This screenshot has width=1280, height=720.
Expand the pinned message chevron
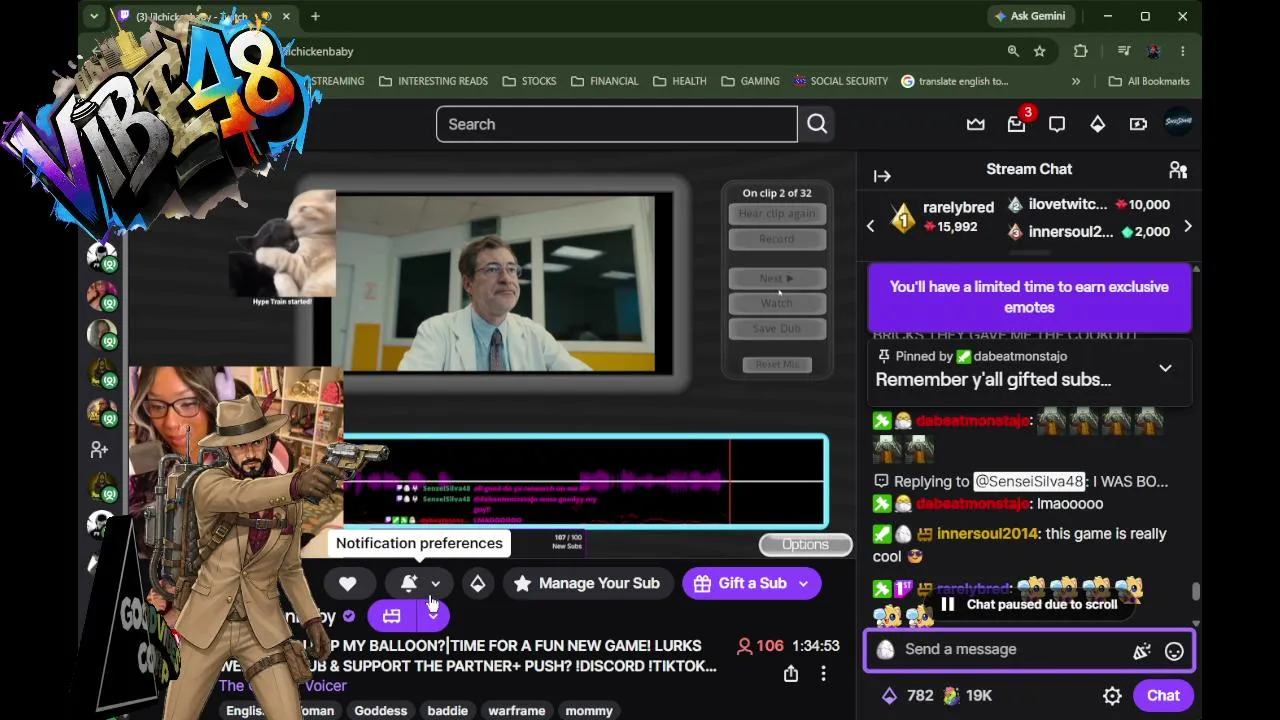click(1165, 368)
